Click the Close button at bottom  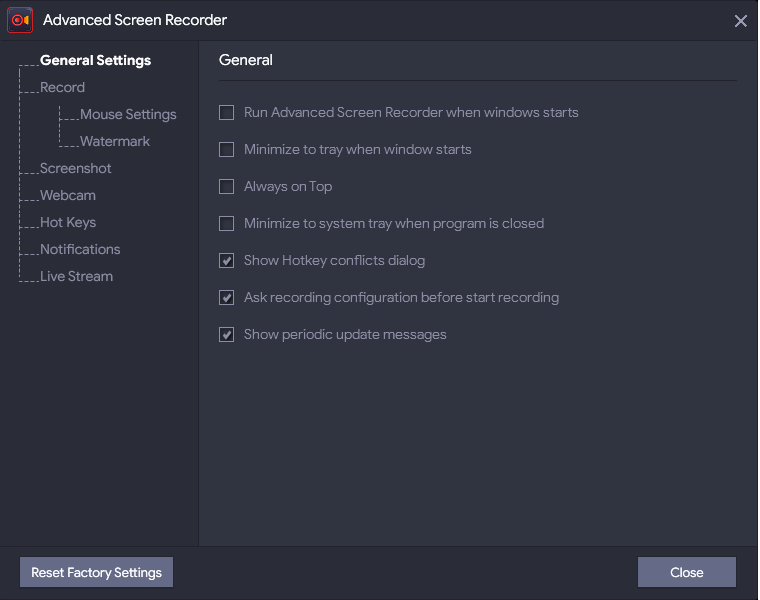[x=687, y=572]
